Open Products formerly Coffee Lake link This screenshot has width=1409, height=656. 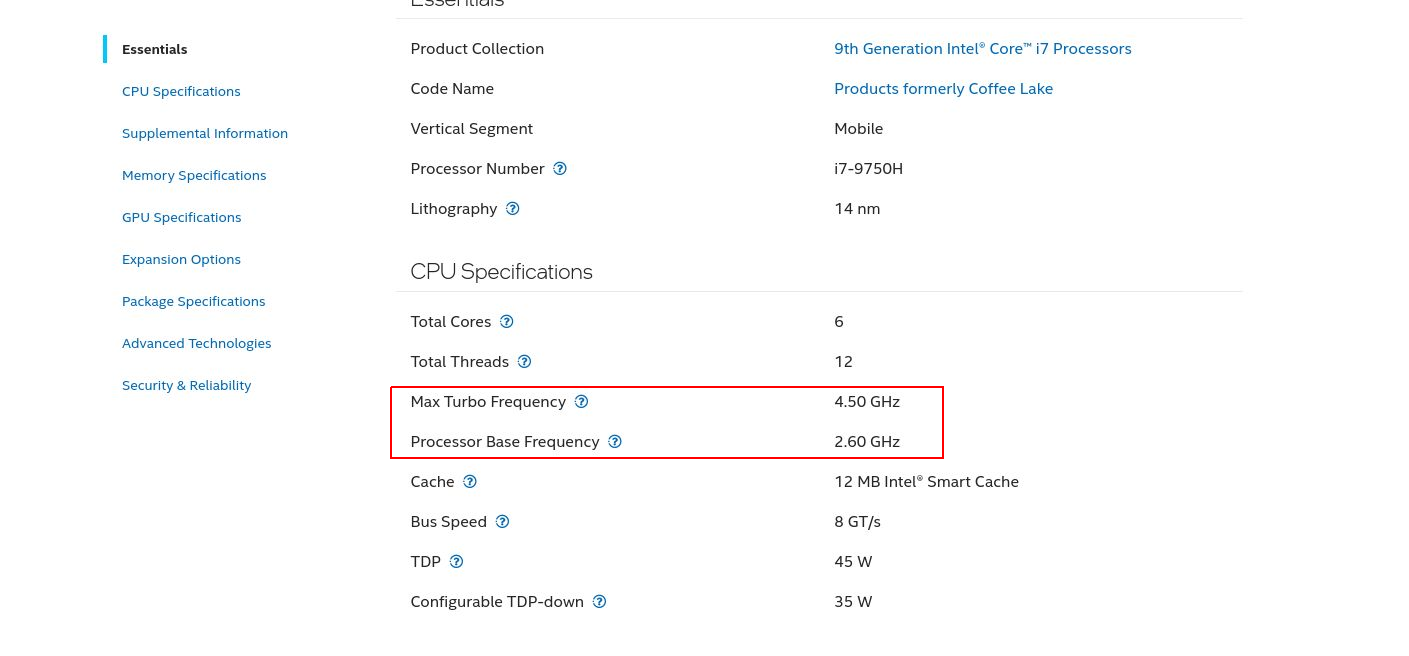(943, 89)
